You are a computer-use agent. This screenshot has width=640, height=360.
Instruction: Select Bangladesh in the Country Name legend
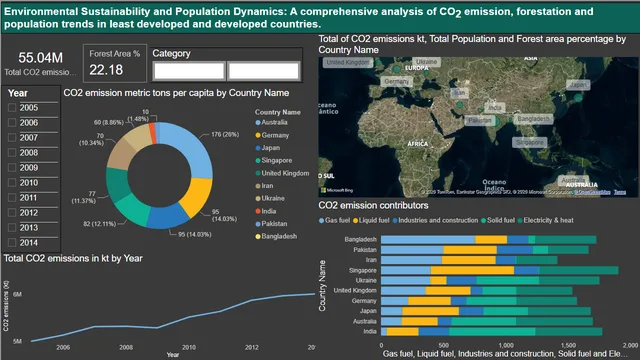point(276,236)
